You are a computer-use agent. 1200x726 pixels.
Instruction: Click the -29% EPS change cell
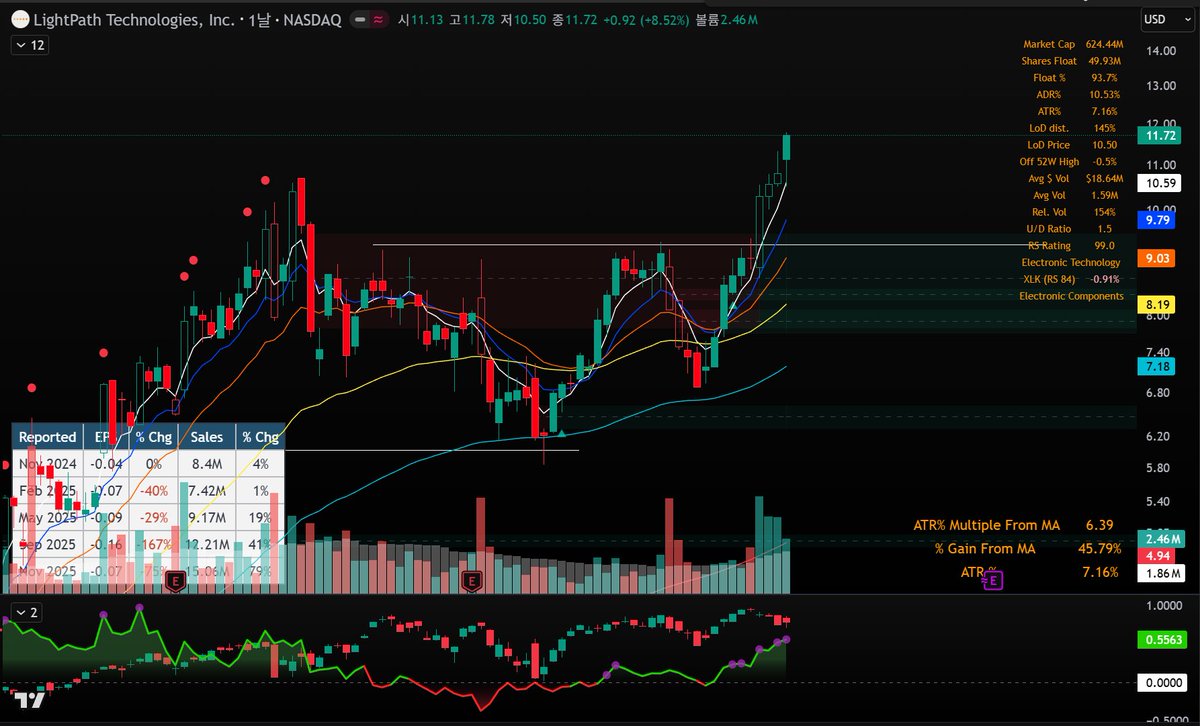click(x=153, y=518)
